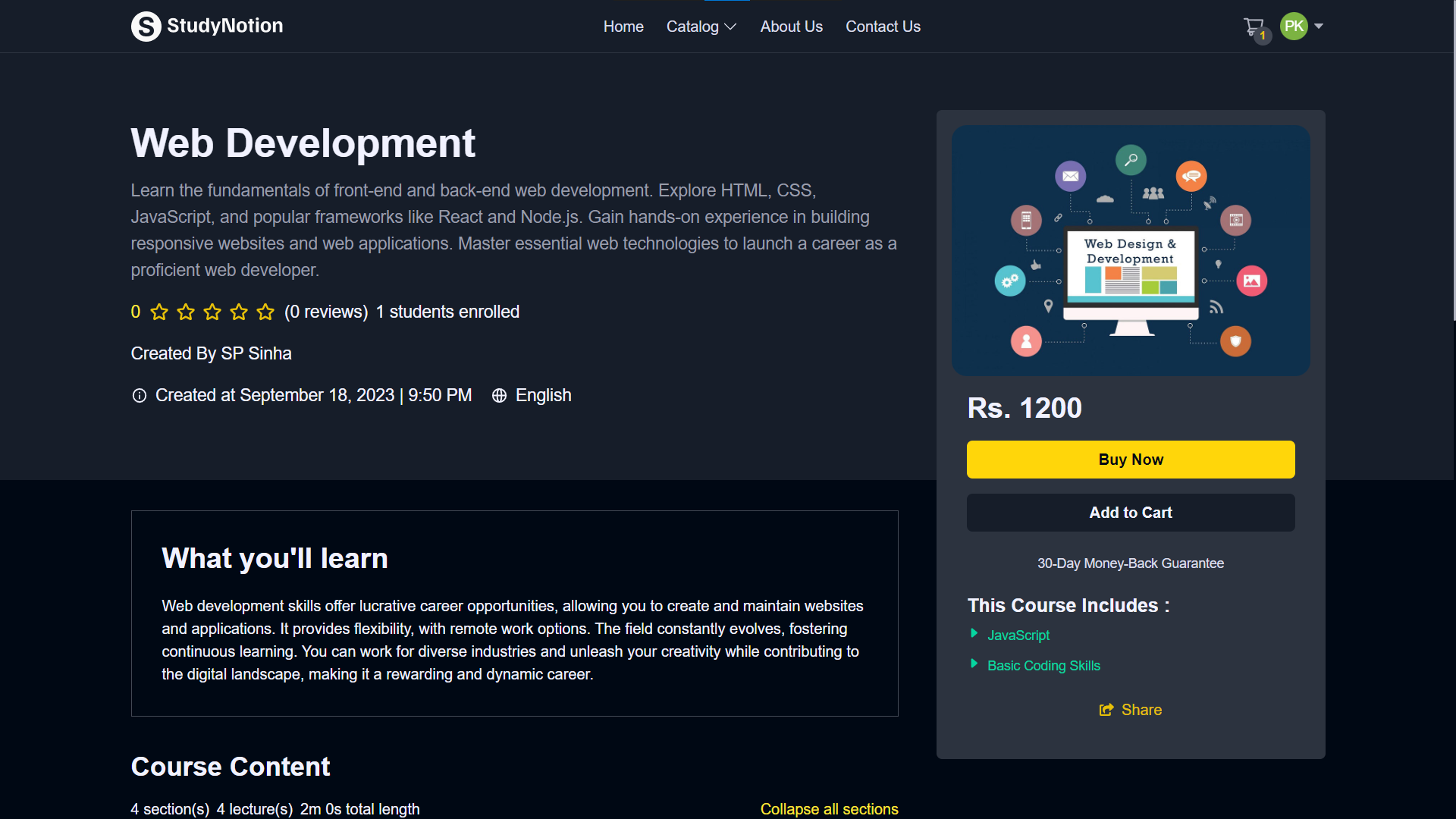This screenshot has width=1456, height=819.
Task: Click the second rating star
Action: [x=186, y=312]
